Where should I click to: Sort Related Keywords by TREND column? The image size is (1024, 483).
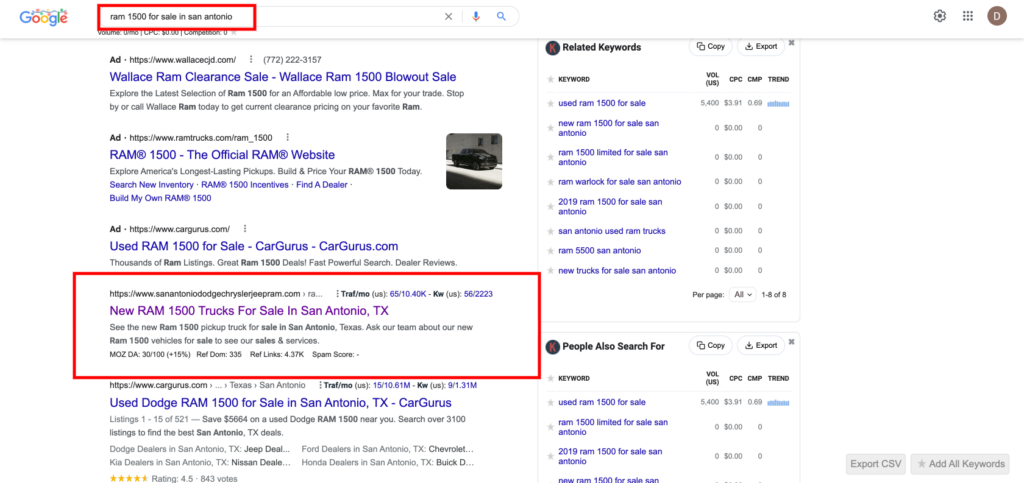(778, 80)
